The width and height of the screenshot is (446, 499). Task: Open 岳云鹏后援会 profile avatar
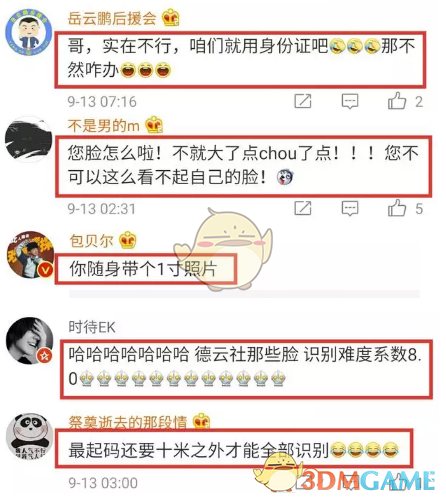(29, 32)
